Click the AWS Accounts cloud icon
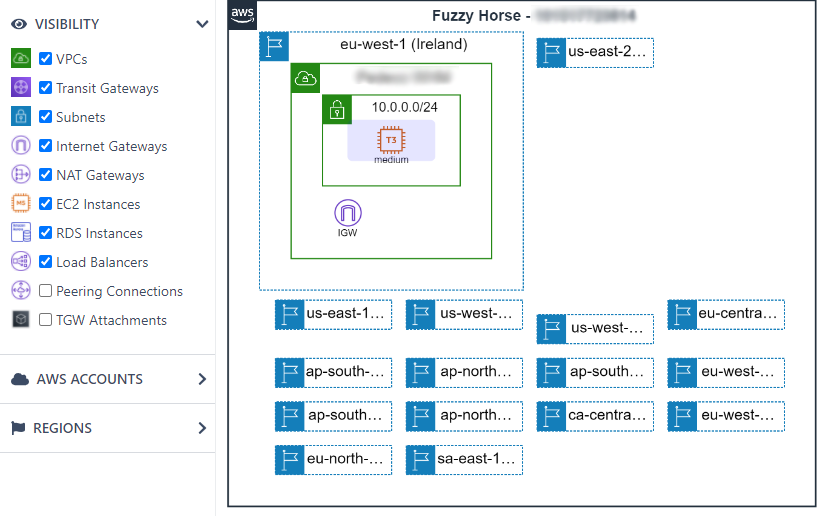Viewport: 827px width, 516px height. click(20, 379)
